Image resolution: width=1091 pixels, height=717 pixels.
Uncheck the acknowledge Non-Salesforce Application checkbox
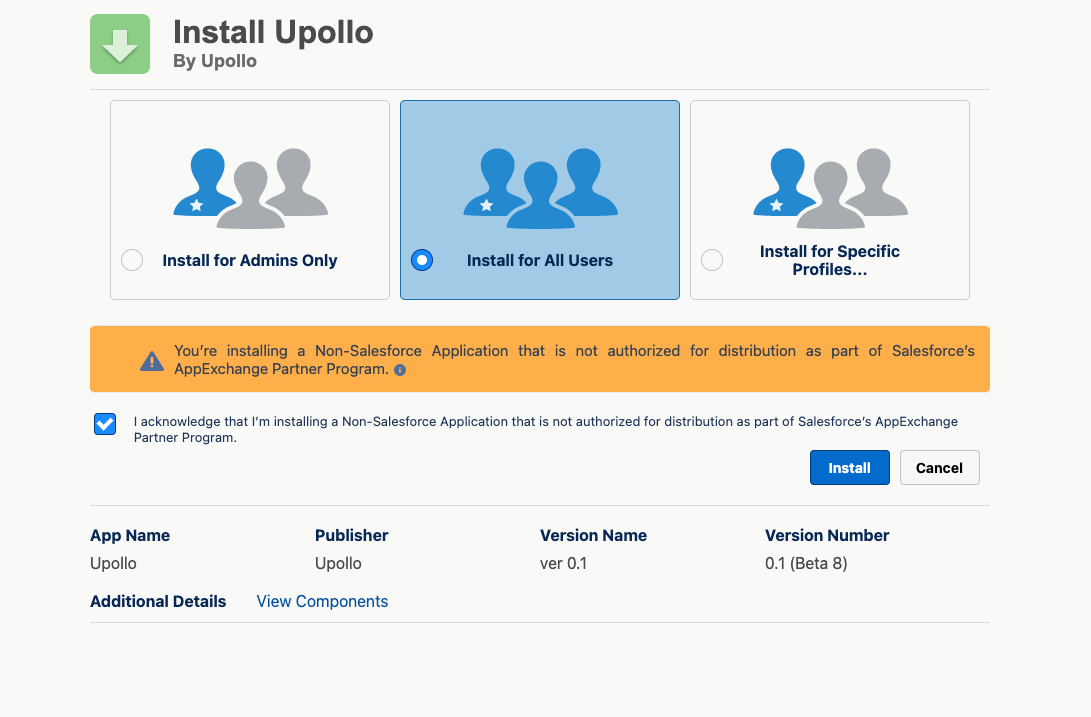[105, 424]
